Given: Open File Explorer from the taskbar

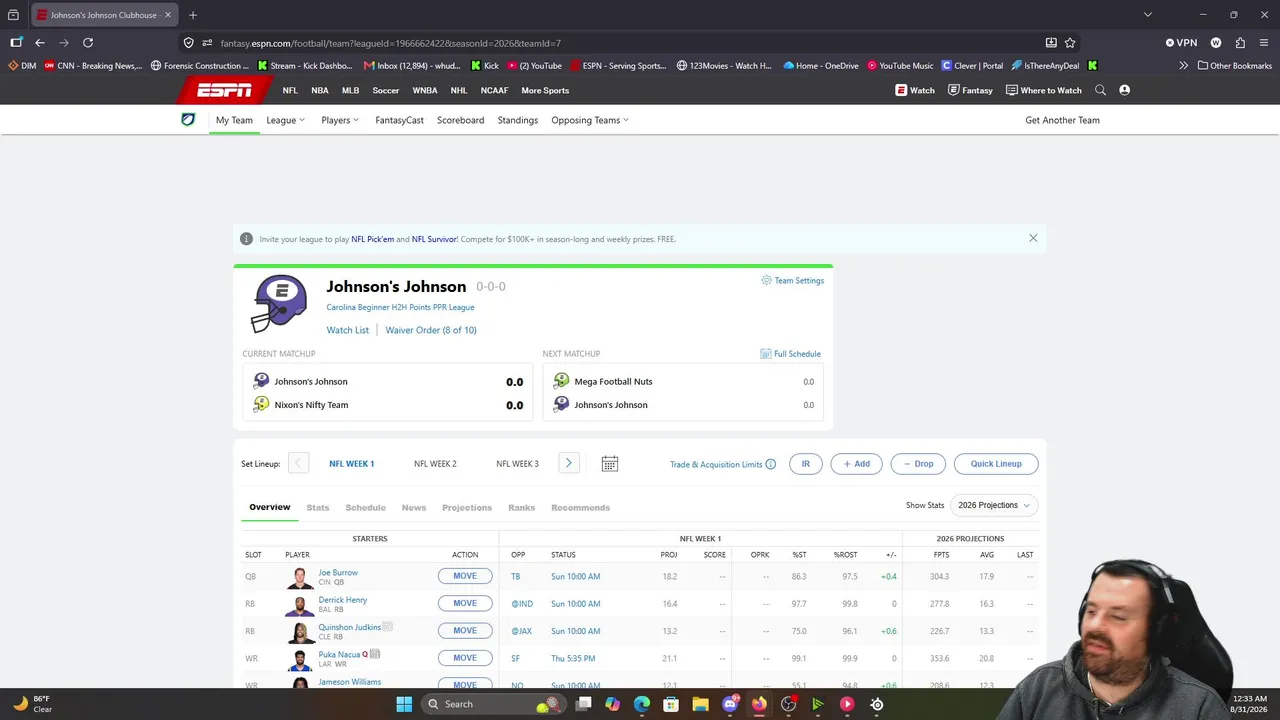Looking at the screenshot, I should coord(700,704).
